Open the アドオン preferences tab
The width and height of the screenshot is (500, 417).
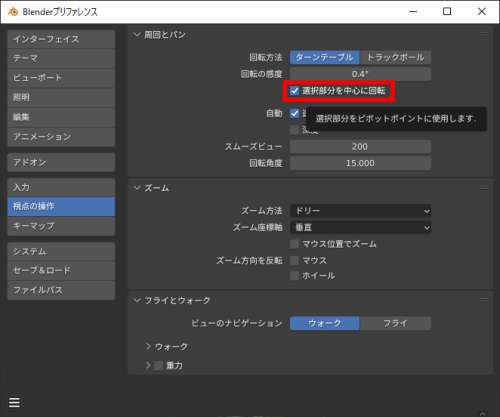coord(61,162)
